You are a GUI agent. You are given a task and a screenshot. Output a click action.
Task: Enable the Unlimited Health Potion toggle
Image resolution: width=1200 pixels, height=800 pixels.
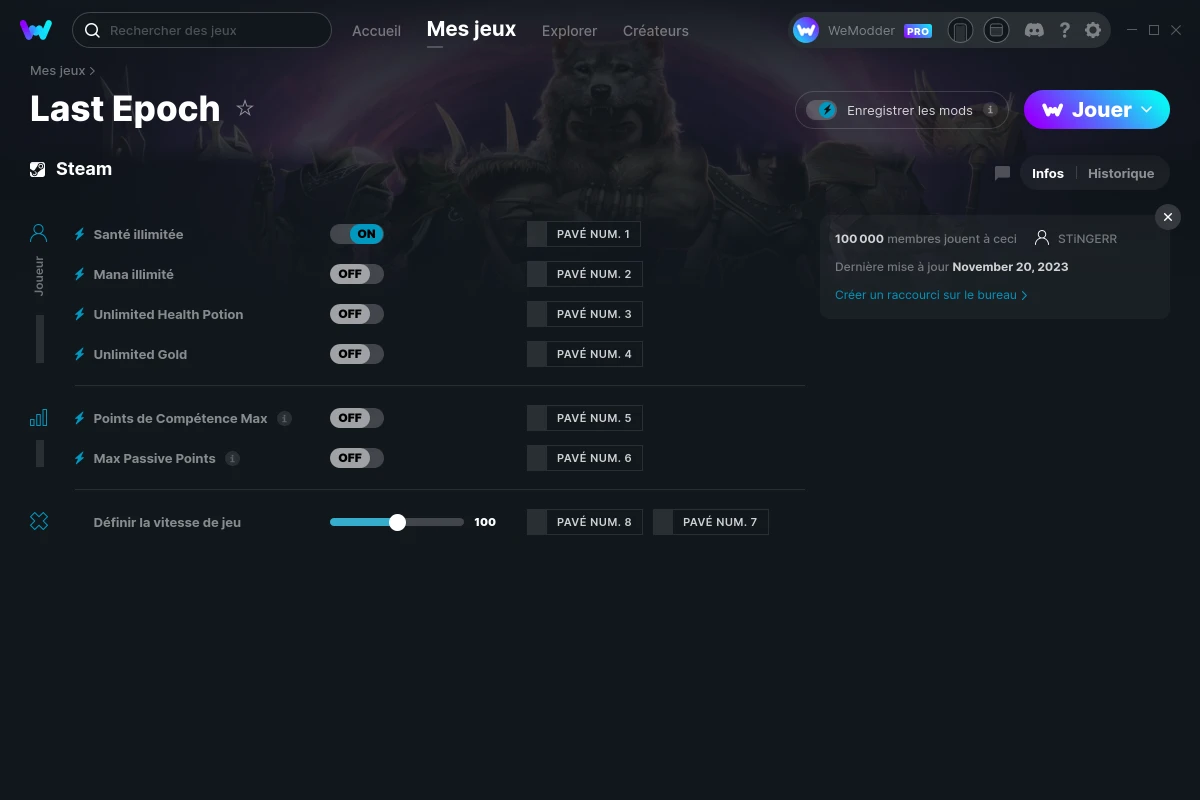(357, 314)
